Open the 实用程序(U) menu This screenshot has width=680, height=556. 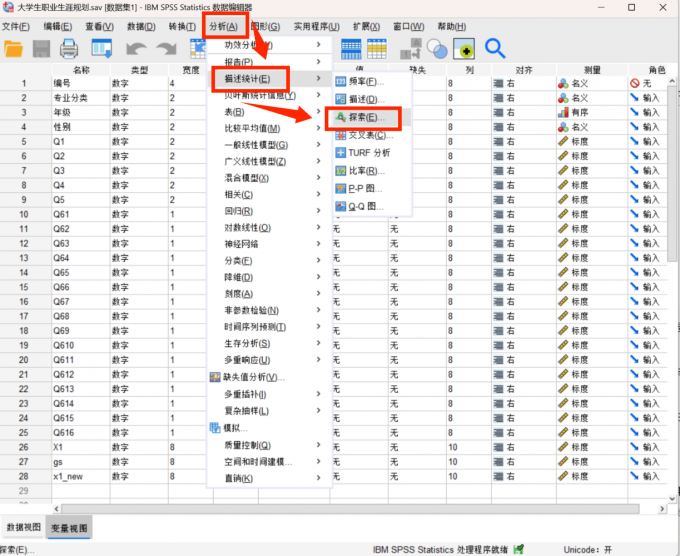(x=317, y=27)
